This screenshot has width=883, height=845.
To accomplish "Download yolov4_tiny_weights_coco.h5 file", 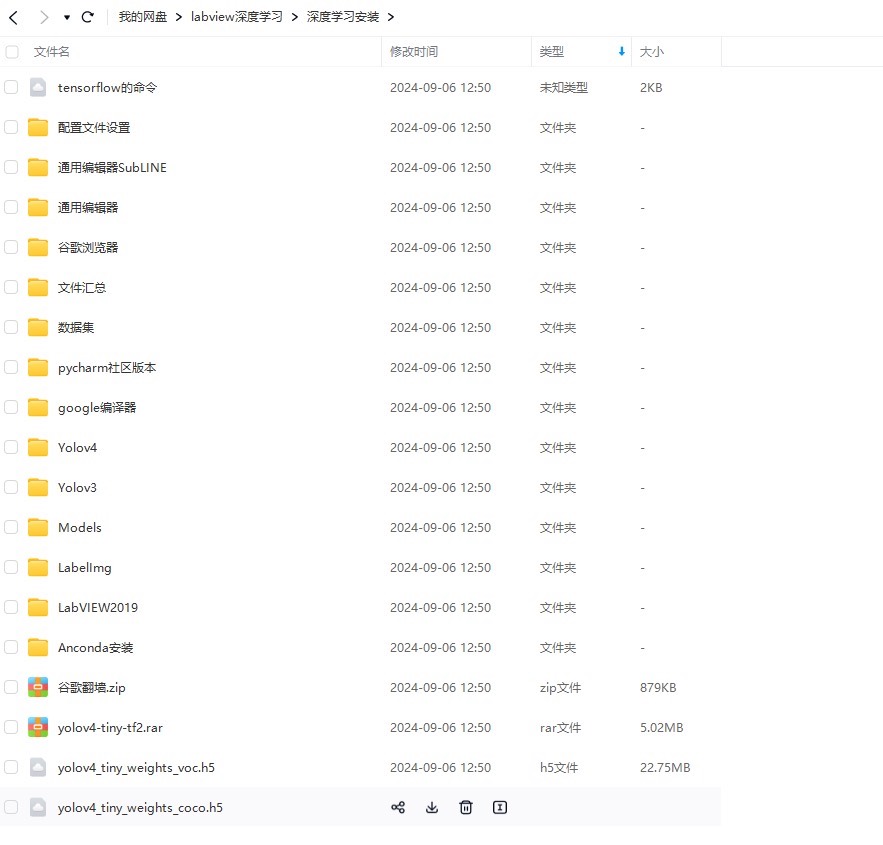I will 432,807.
